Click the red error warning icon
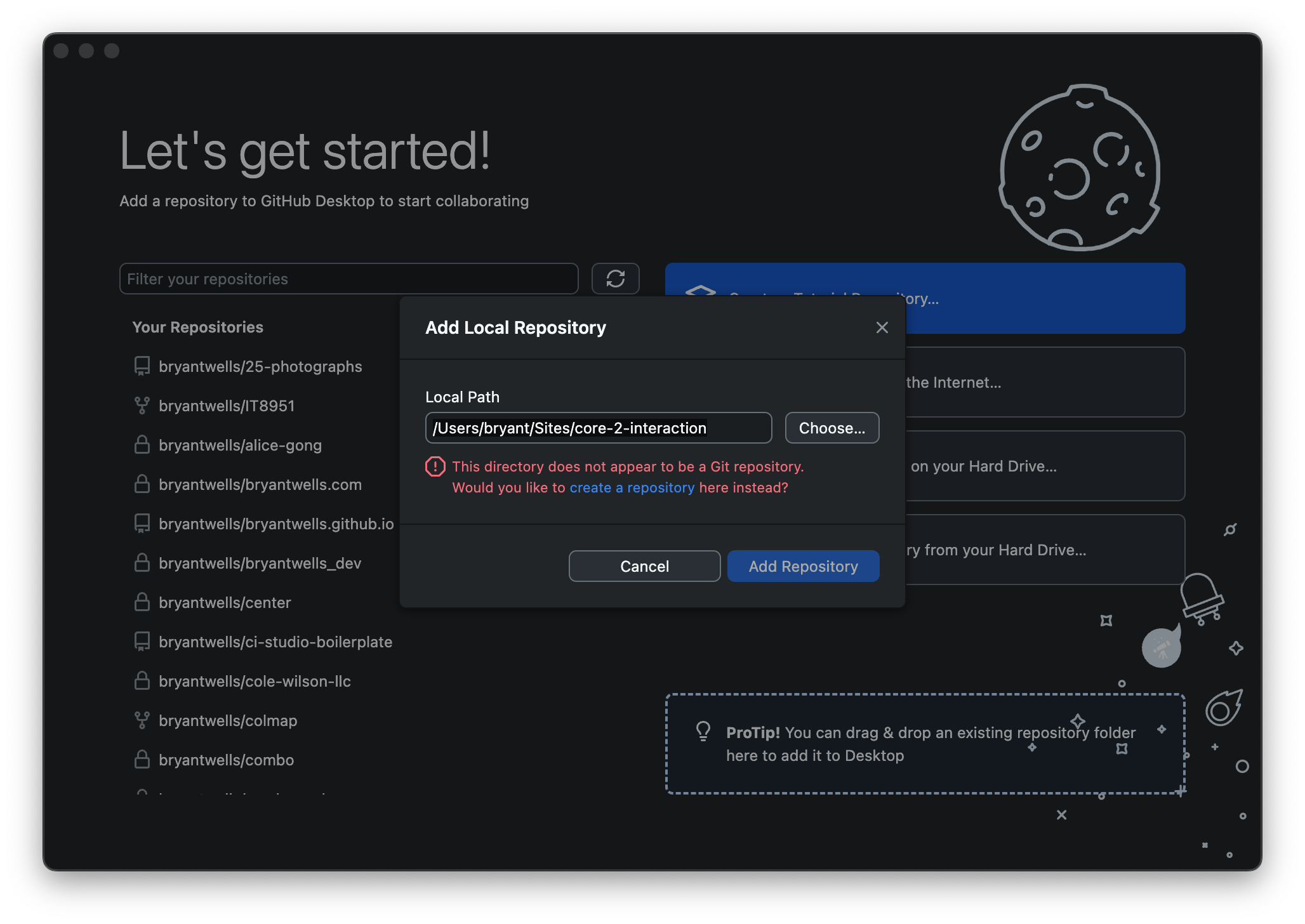1305x924 pixels. tap(435, 466)
